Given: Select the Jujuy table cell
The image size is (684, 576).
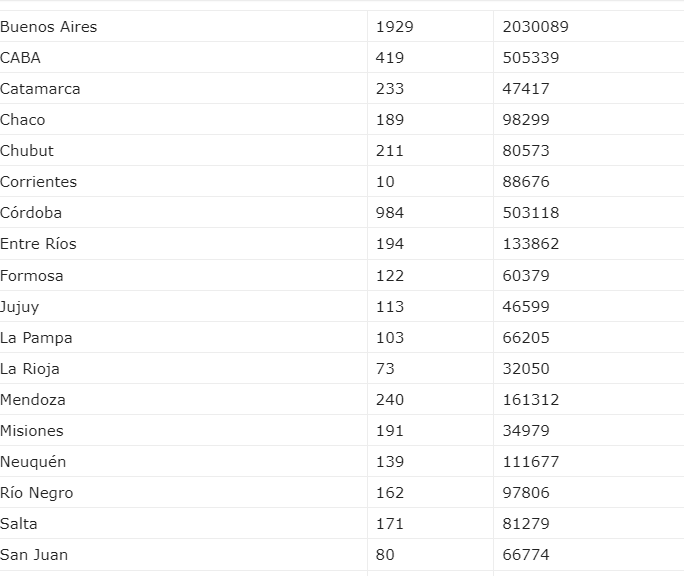Looking at the screenshot, I should [20, 307].
